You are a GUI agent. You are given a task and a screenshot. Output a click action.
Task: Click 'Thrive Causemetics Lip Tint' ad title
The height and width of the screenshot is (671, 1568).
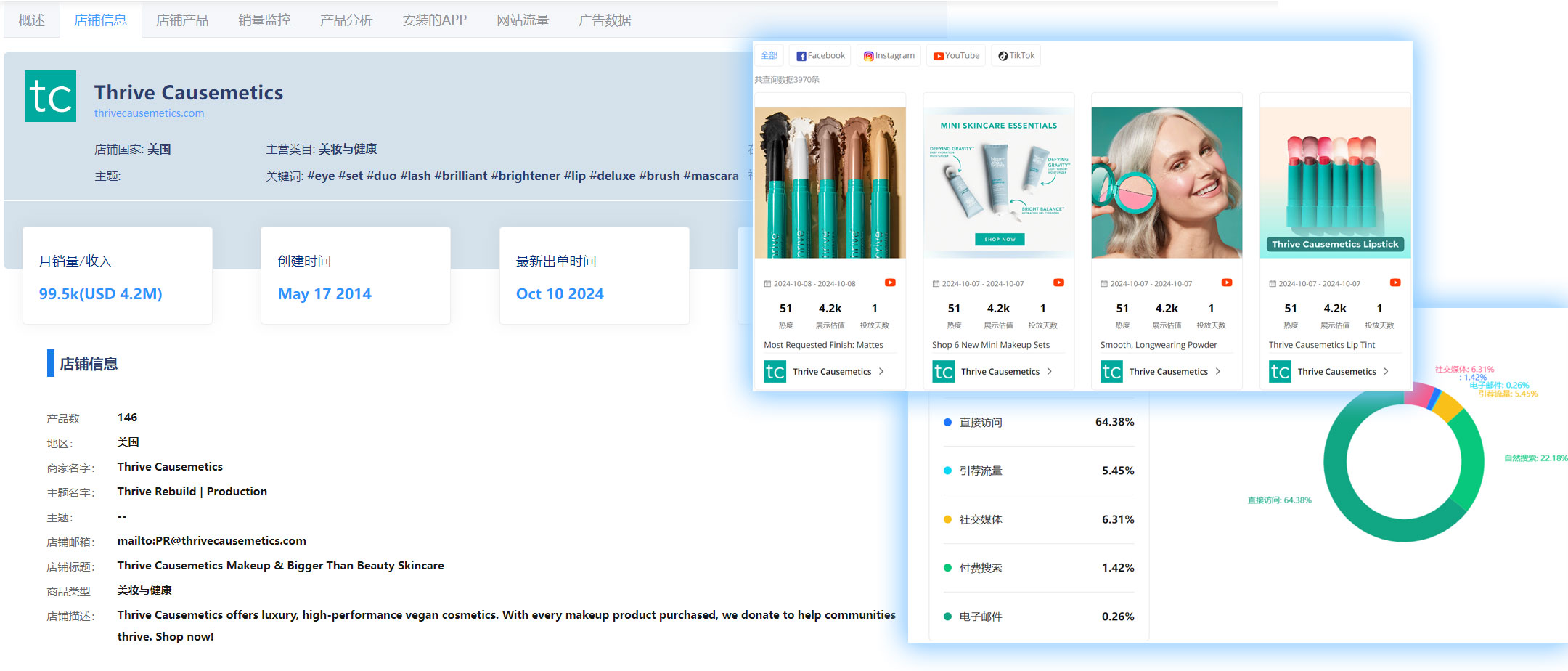click(1322, 345)
